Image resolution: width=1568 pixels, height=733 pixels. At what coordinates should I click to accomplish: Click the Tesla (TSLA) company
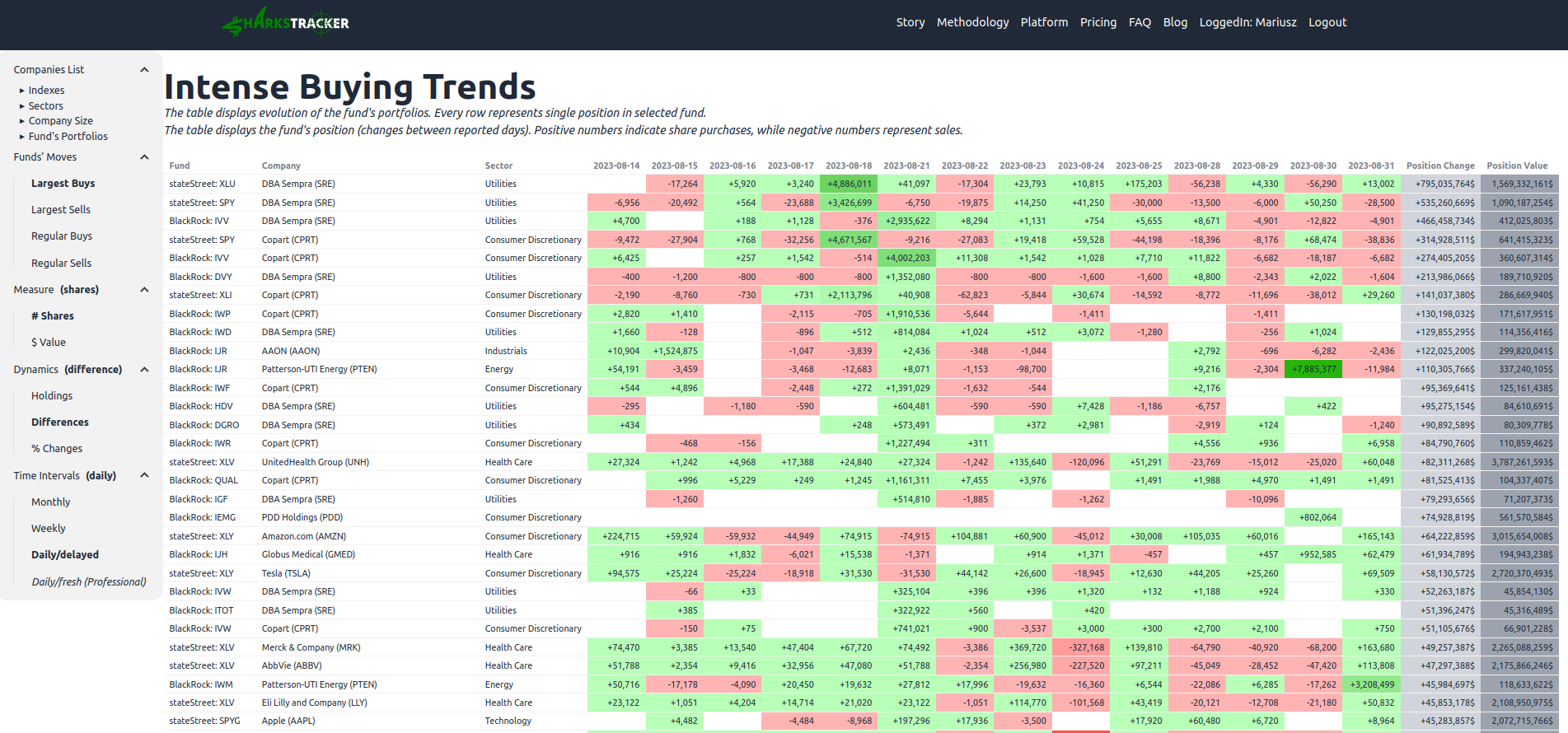[x=286, y=574]
